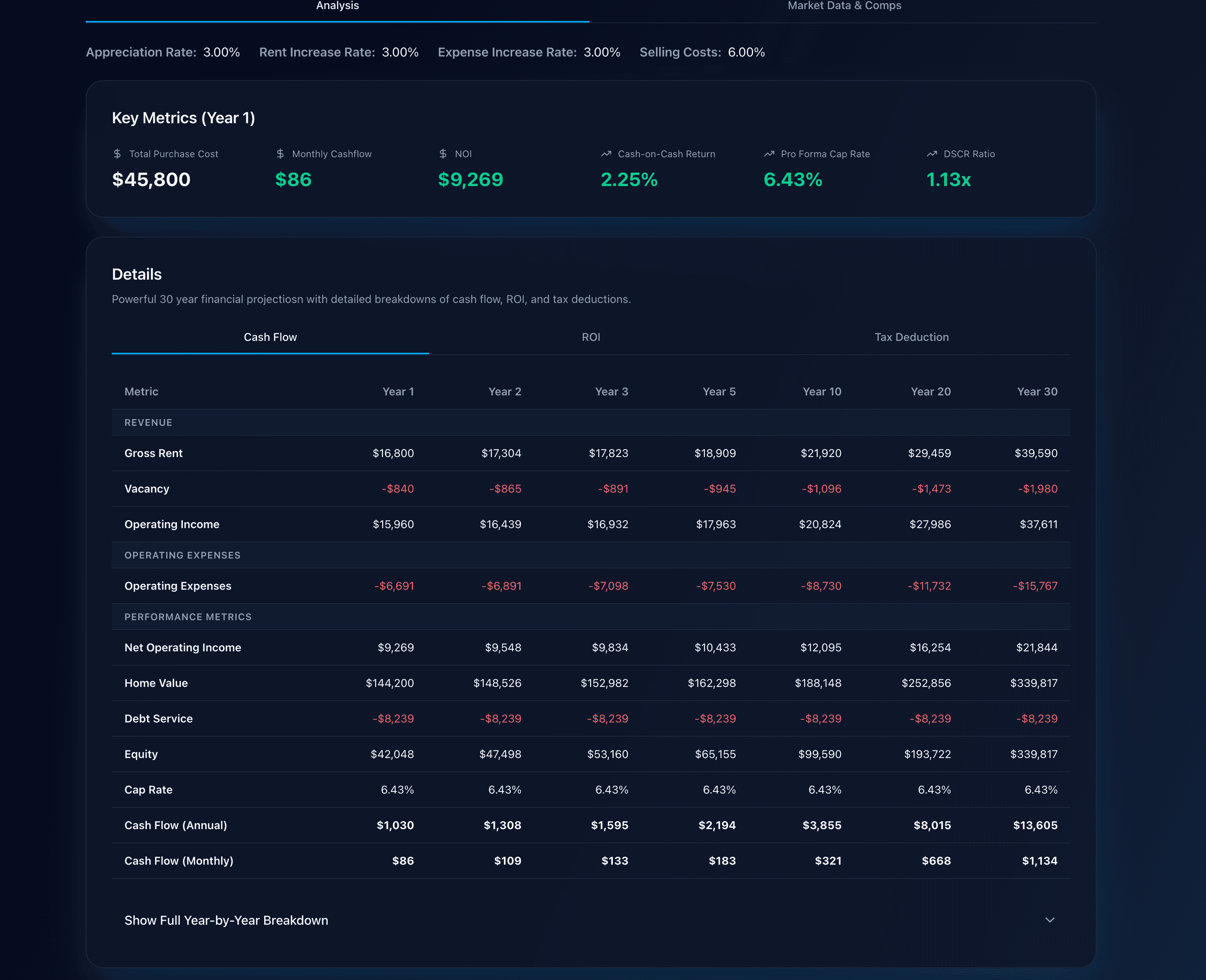Viewport: 1206px width, 980px height.
Task: Click the trend icon next to DSCR Ratio
Action: coord(931,154)
